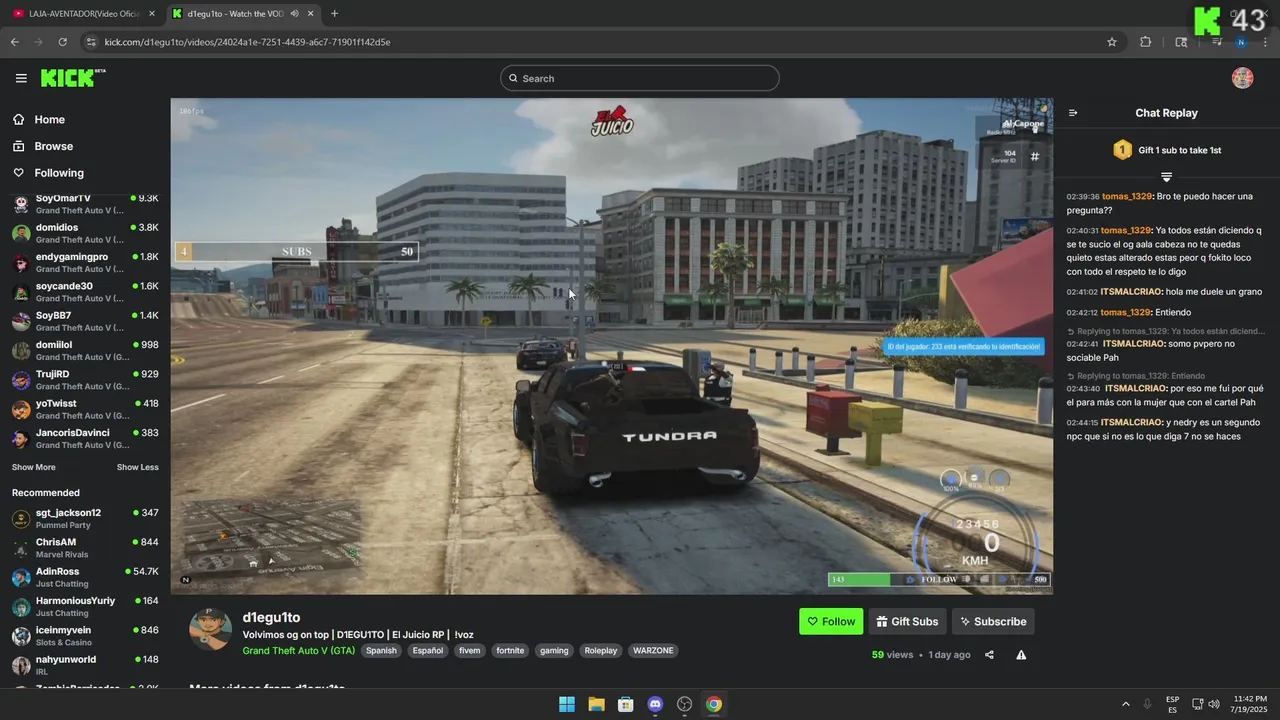Click the d1egu1to channel name
The height and width of the screenshot is (720, 1280).
[271, 618]
